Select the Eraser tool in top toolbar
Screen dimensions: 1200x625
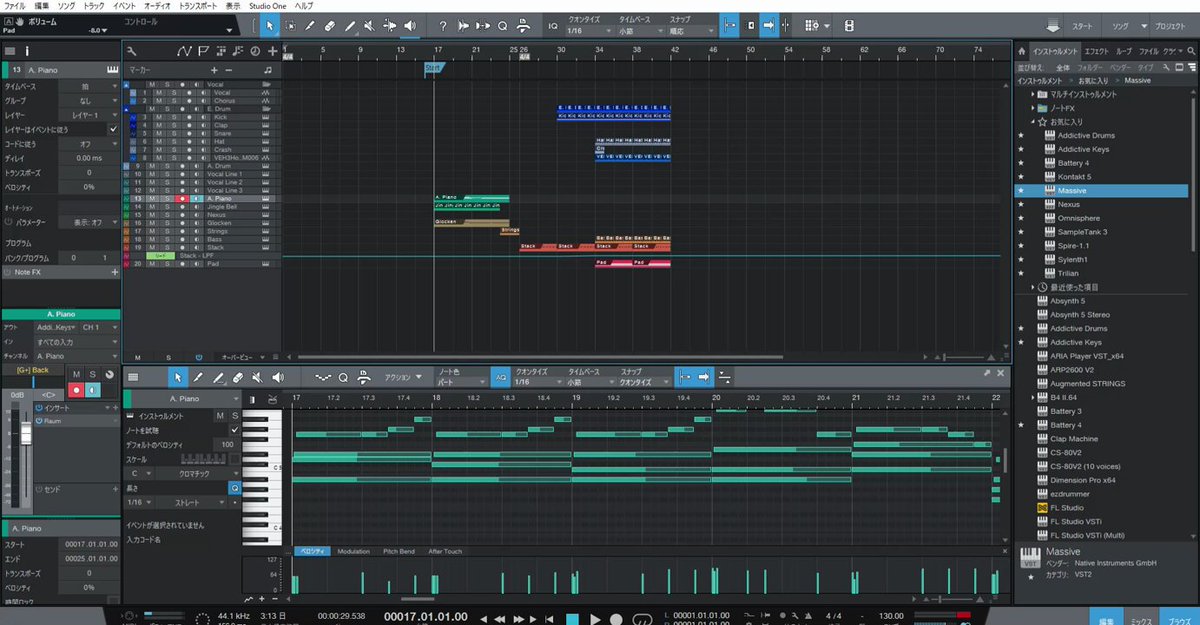[x=330, y=26]
